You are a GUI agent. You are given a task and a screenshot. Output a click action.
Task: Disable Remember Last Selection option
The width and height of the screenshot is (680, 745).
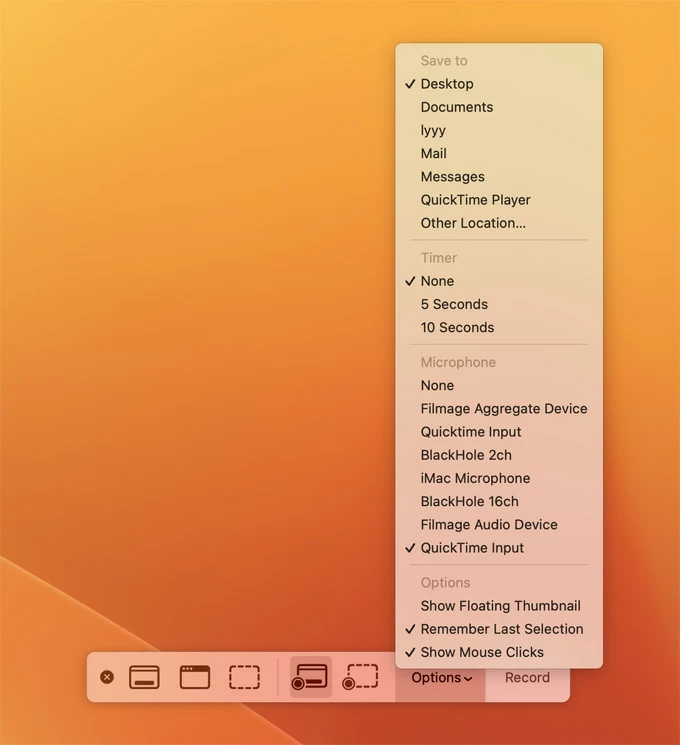[x=501, y=629]
